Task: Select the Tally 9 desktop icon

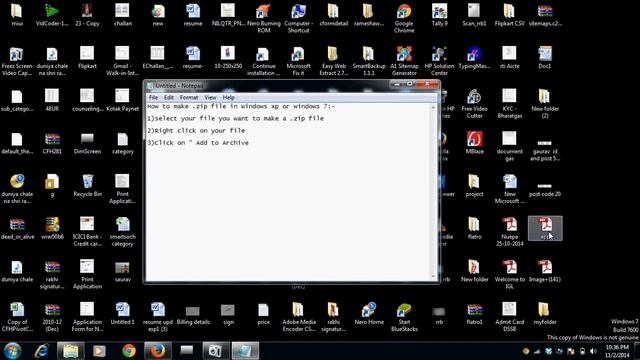Action: (439, 15)
